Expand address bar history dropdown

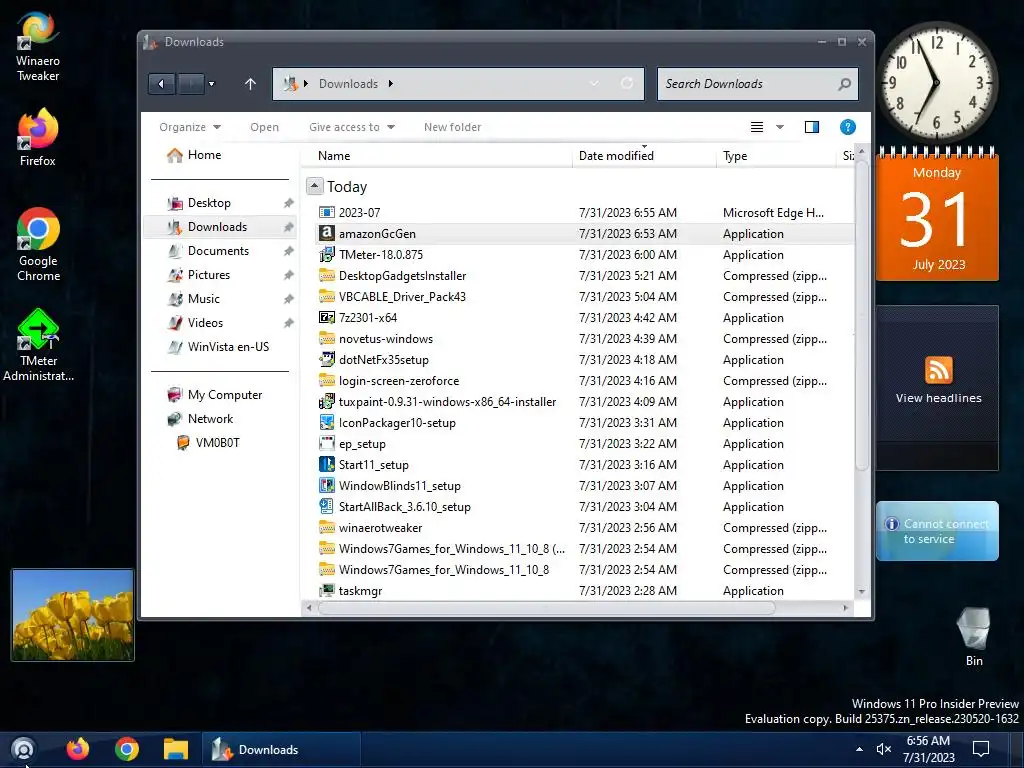tap(594, 84)
